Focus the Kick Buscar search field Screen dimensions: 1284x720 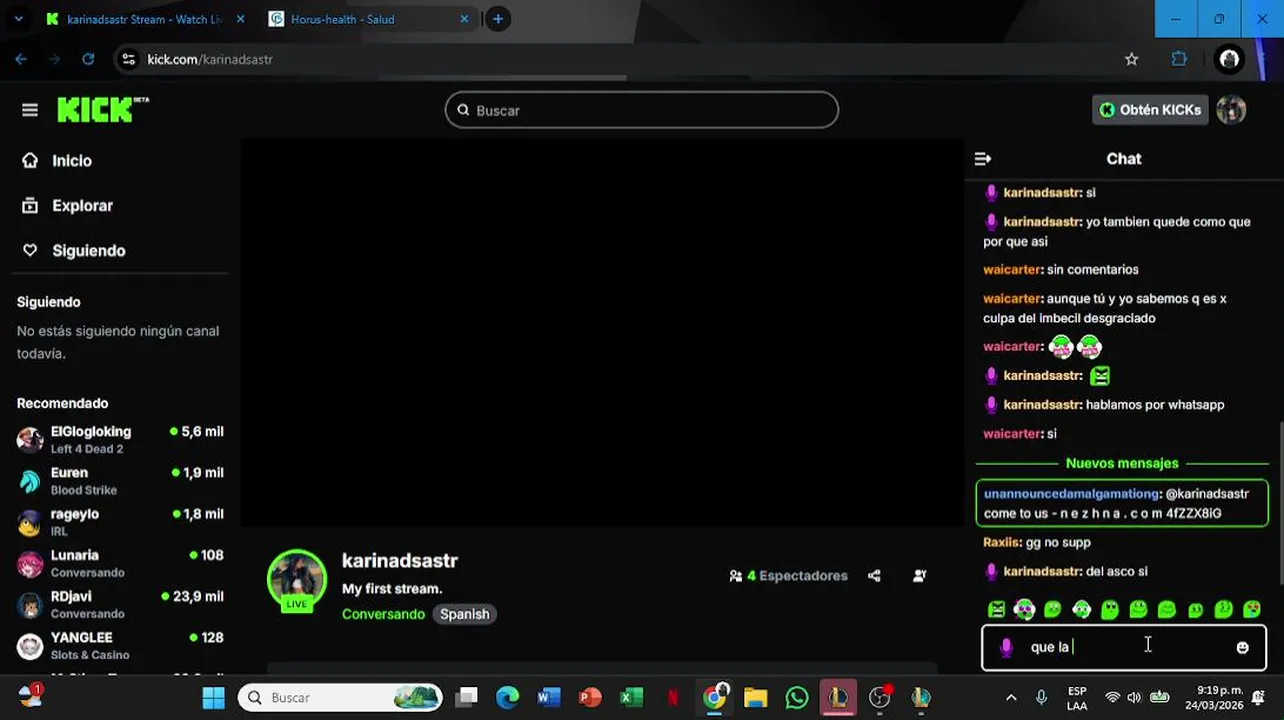641,110
